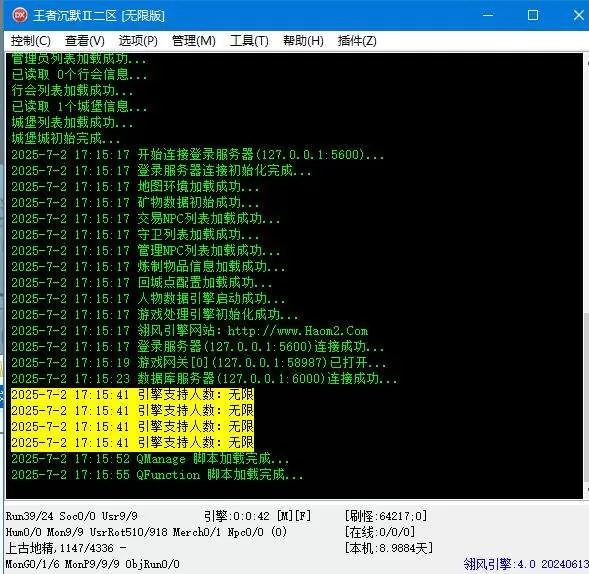This screenshot has height=574, width=589.
Task: Close the 王者沉默II二区 window
Action: tap(578, 15)
